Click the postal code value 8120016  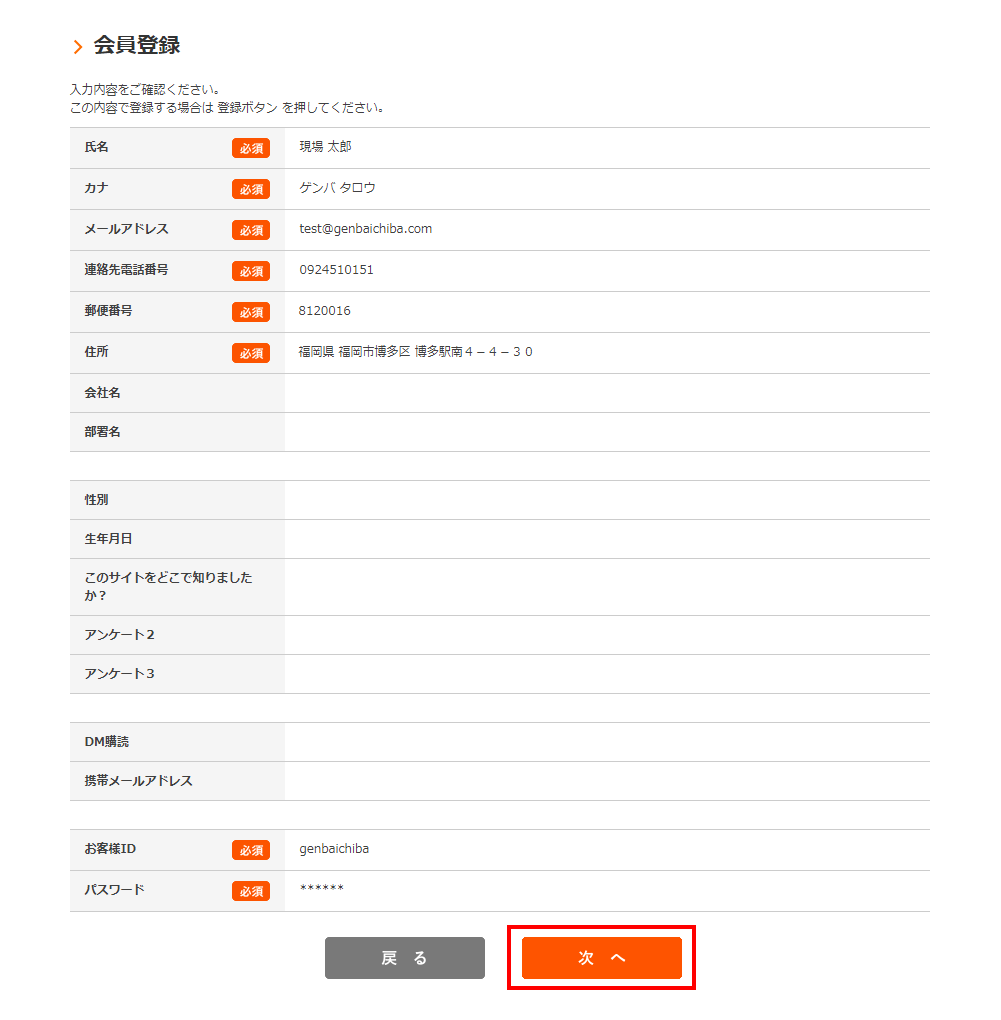(x=325, y=311)
